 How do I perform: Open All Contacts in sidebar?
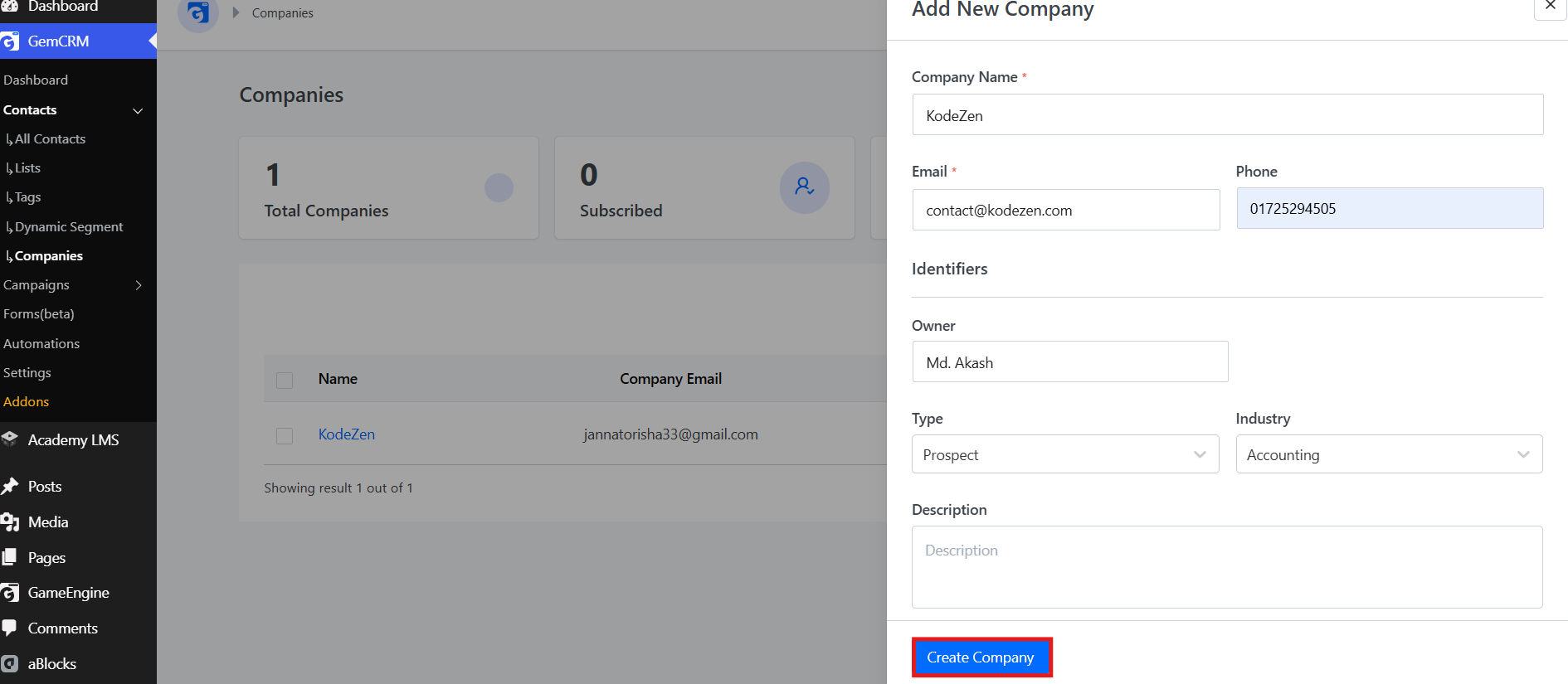point(50,139)
